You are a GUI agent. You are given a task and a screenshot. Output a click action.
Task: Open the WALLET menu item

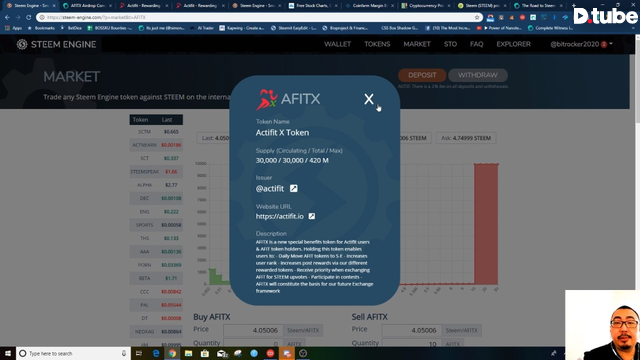[x=337, y=44]
